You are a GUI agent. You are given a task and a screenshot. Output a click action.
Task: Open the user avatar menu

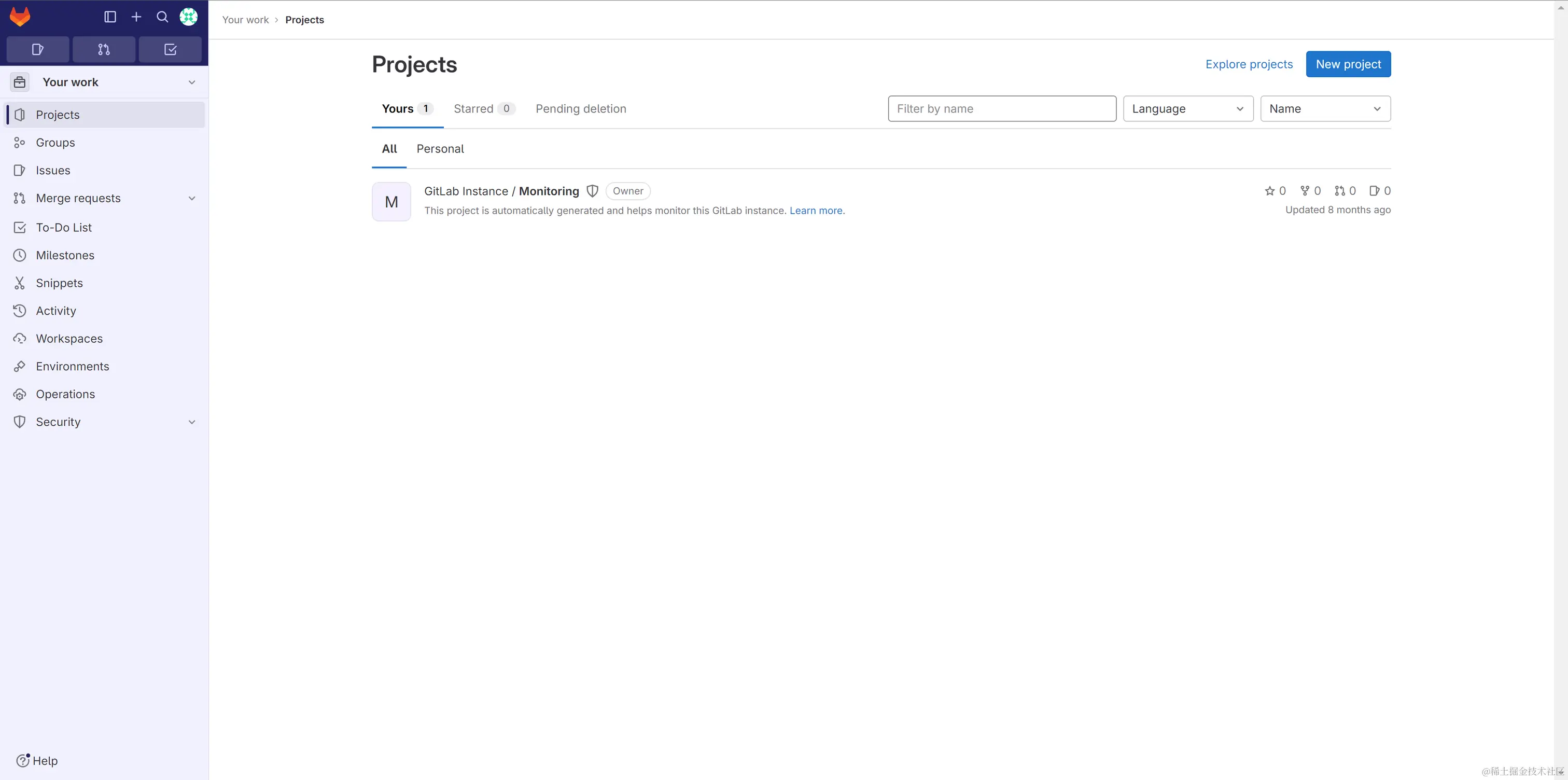coord(189,17)
